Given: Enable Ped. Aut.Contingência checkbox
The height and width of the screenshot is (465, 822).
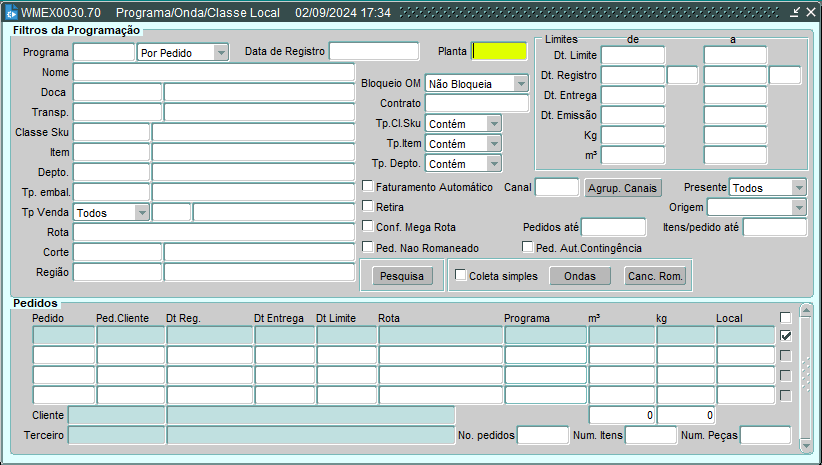Looking at the screenshot, I should (528, 247).
